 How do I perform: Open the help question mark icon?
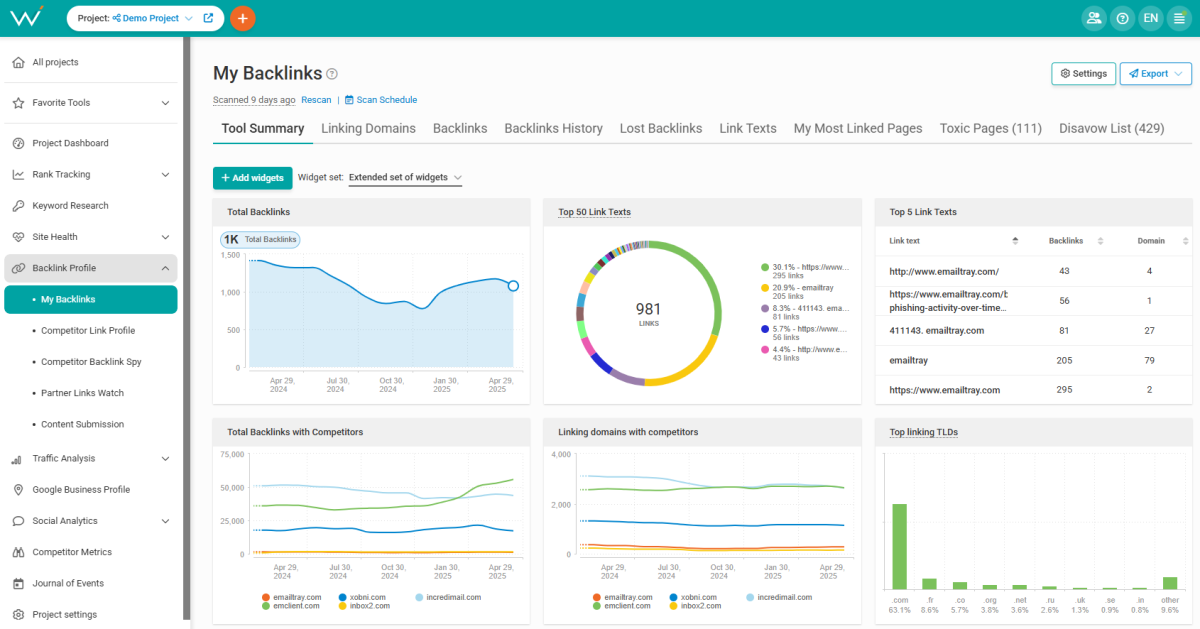coord(1123,18)
